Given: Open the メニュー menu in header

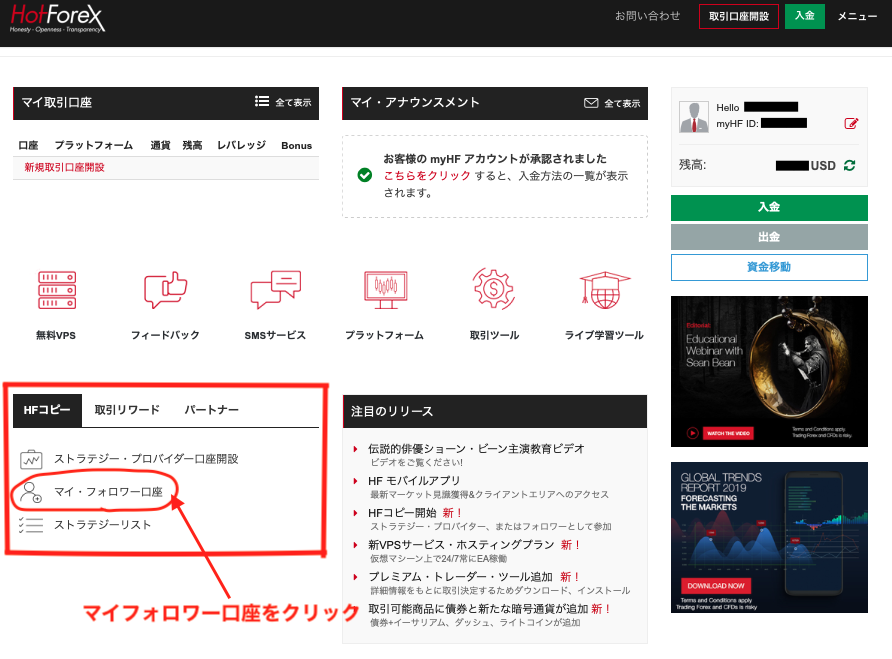Looking at the screenshot, I should (857, 16).
